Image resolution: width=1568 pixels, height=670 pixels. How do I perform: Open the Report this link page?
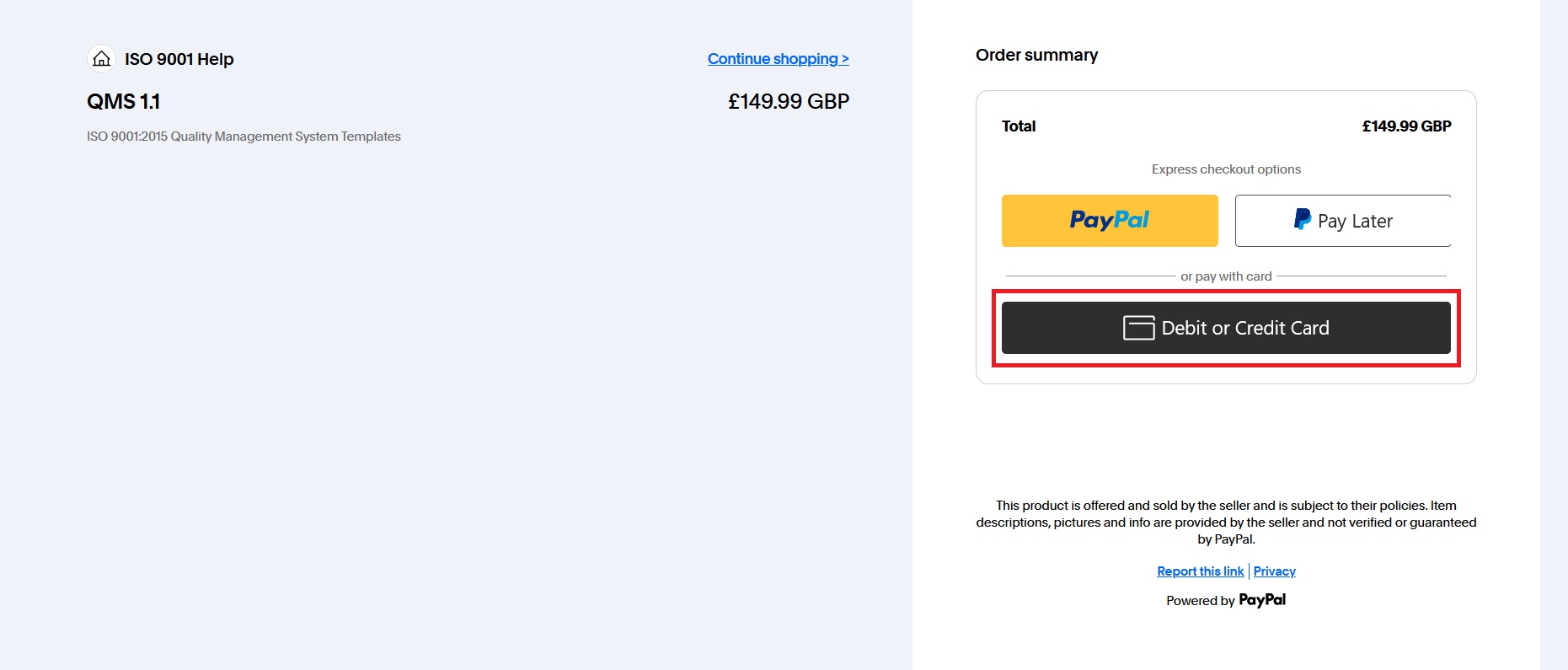tap(1200, 571)
